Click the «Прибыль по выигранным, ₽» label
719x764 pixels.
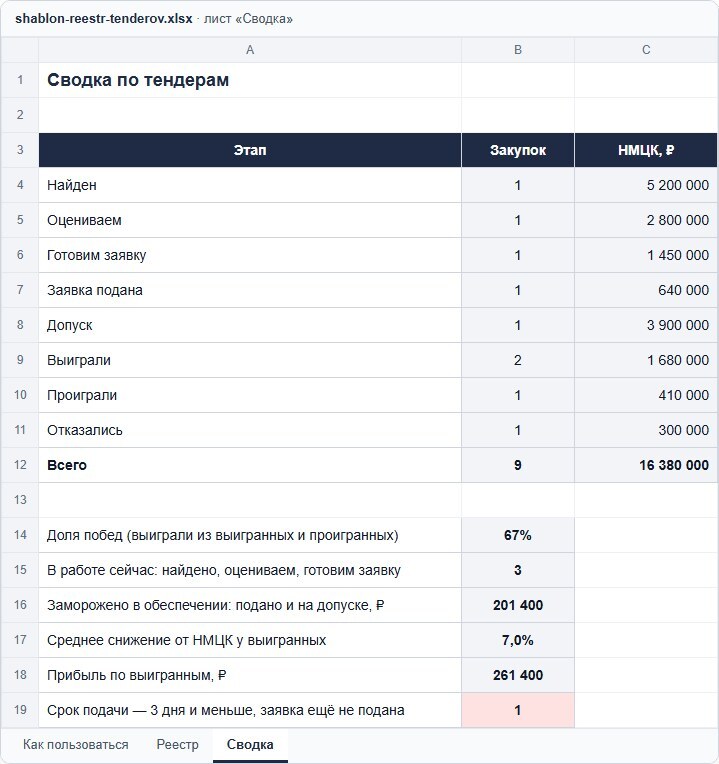(250, 675)
